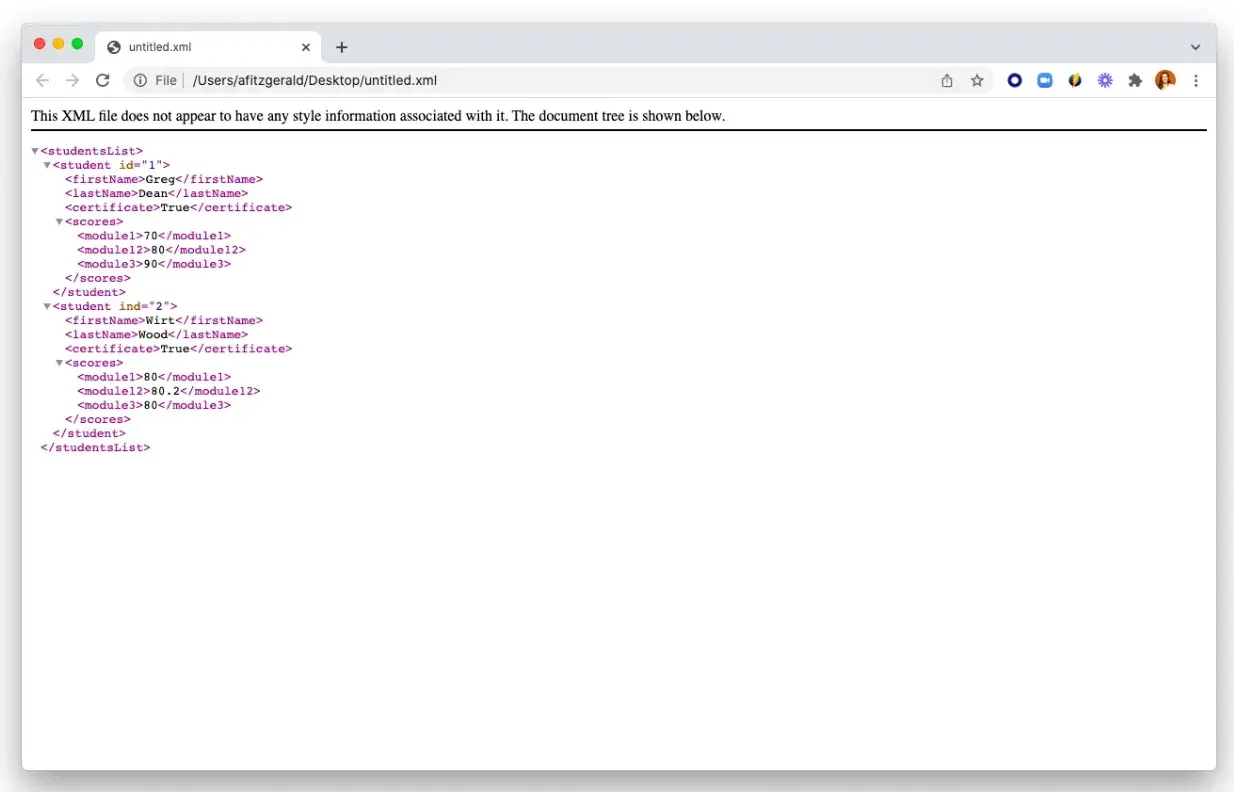
Task: Collapse the studentsList root node
Action: (x=35, y=152)
